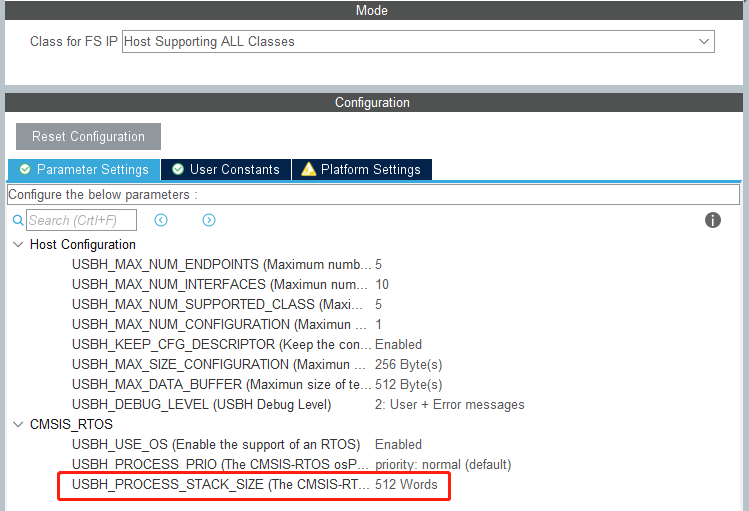Open the information icon
The width and height of the screenshot is (749, 511).
pos(713,220)
